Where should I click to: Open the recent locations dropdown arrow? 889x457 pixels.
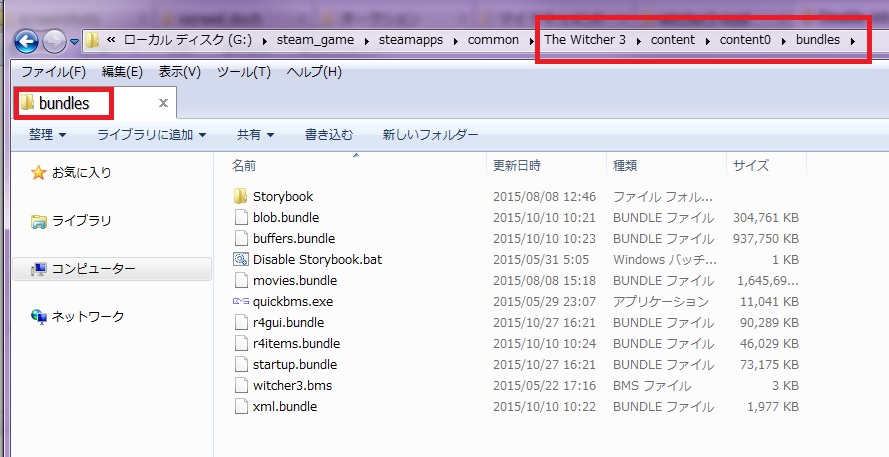(x=74, y=42)
